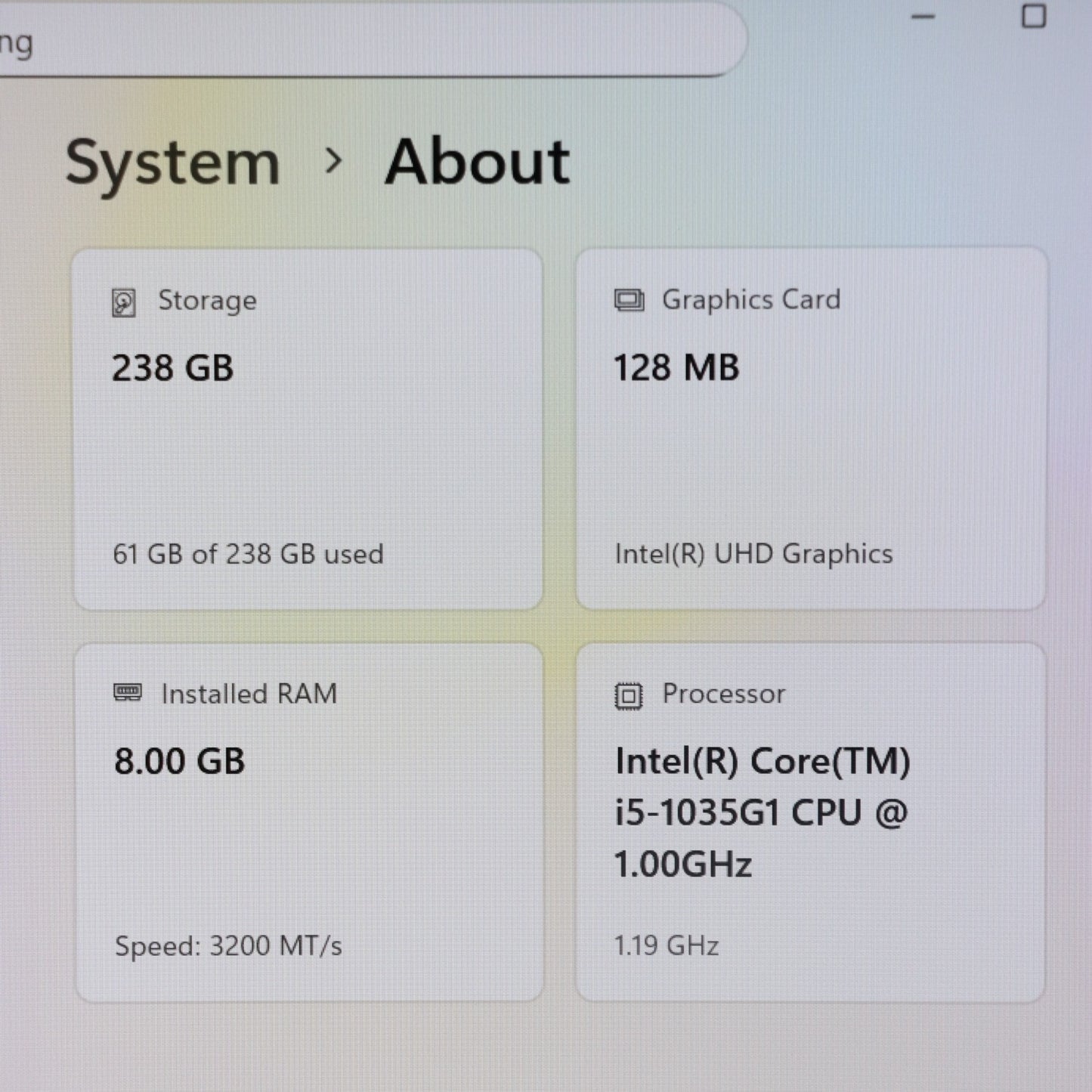Open the Storage card label
The image size is (1092, 1092).
coord(207,301)
